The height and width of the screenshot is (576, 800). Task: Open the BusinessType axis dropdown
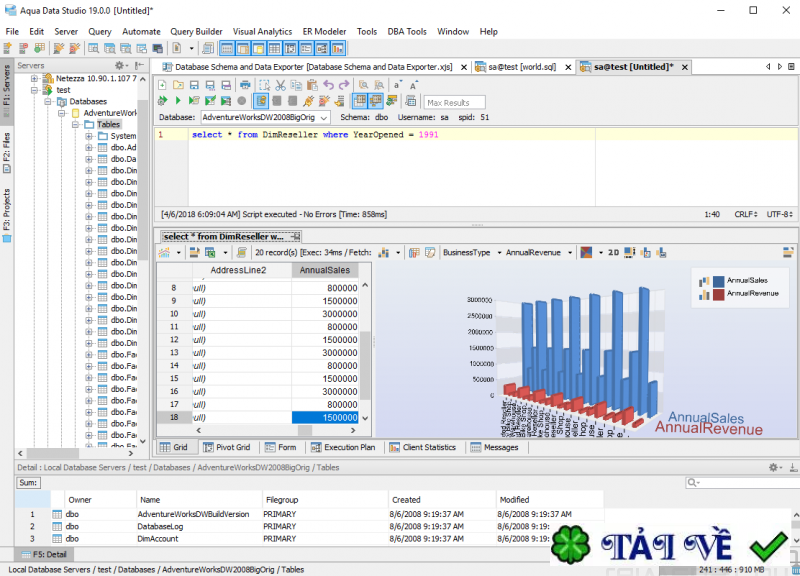click(x=471, y=253)
